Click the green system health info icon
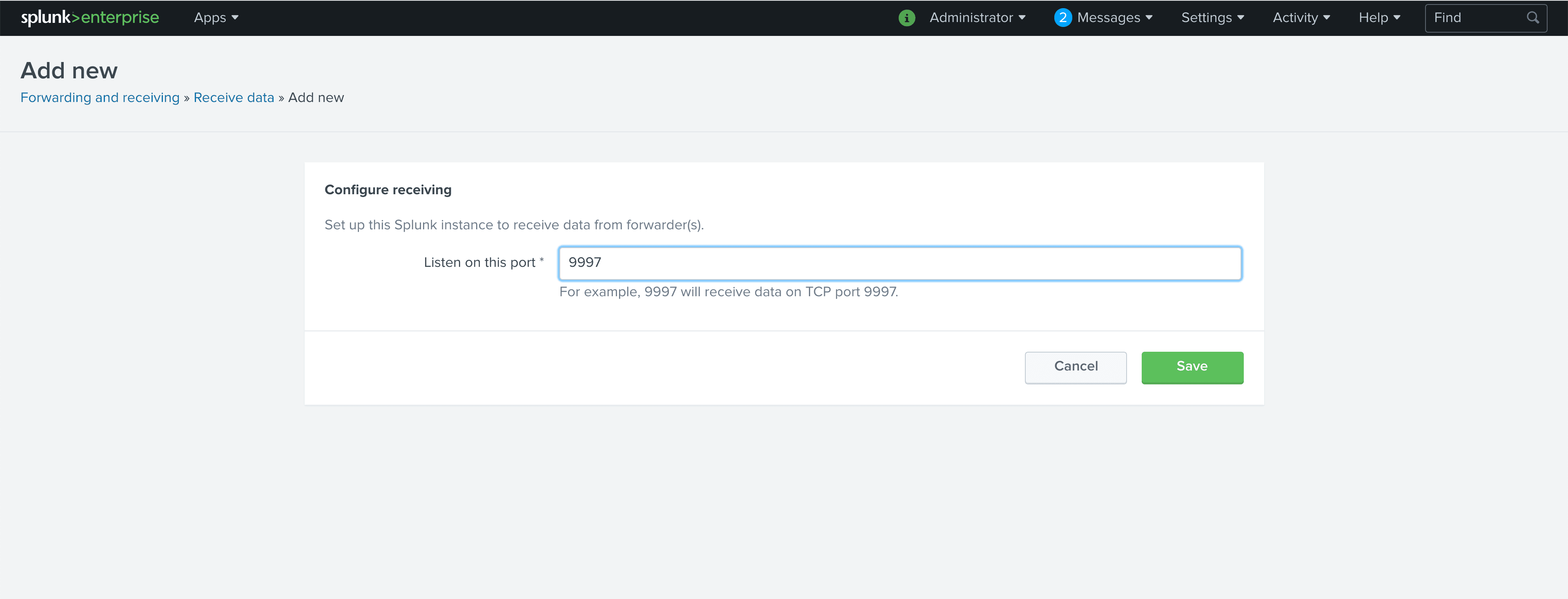The width and height of the screenshot is (1568, 599). pos(906,18)
